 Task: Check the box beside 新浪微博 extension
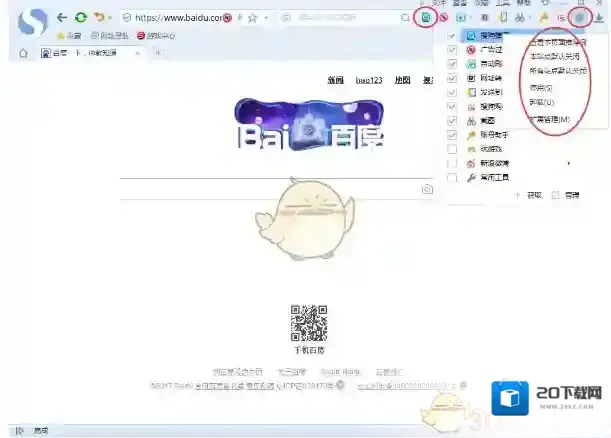click(x=452, y=163)
